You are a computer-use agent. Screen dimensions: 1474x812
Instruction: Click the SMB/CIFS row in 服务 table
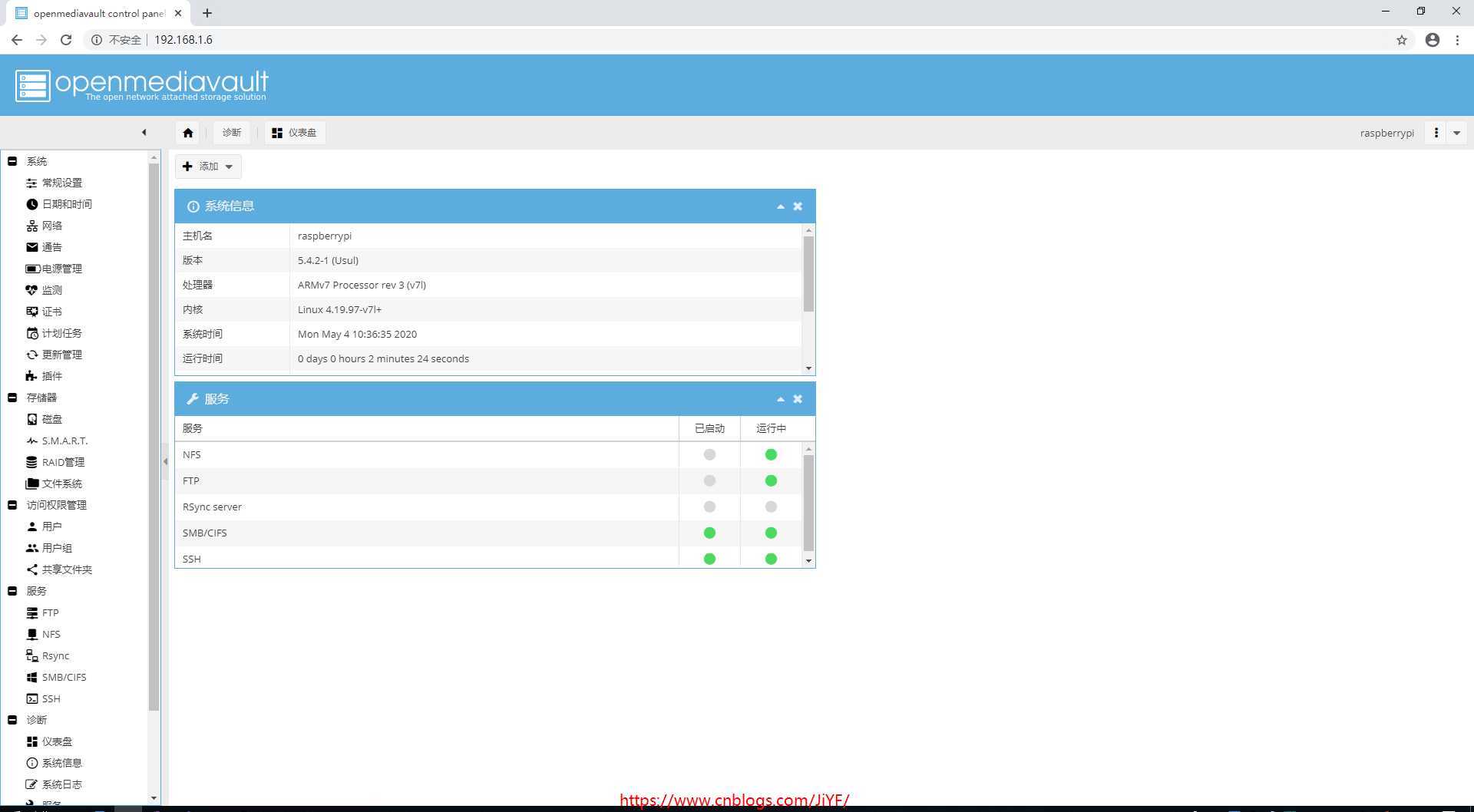click(488, 533)
